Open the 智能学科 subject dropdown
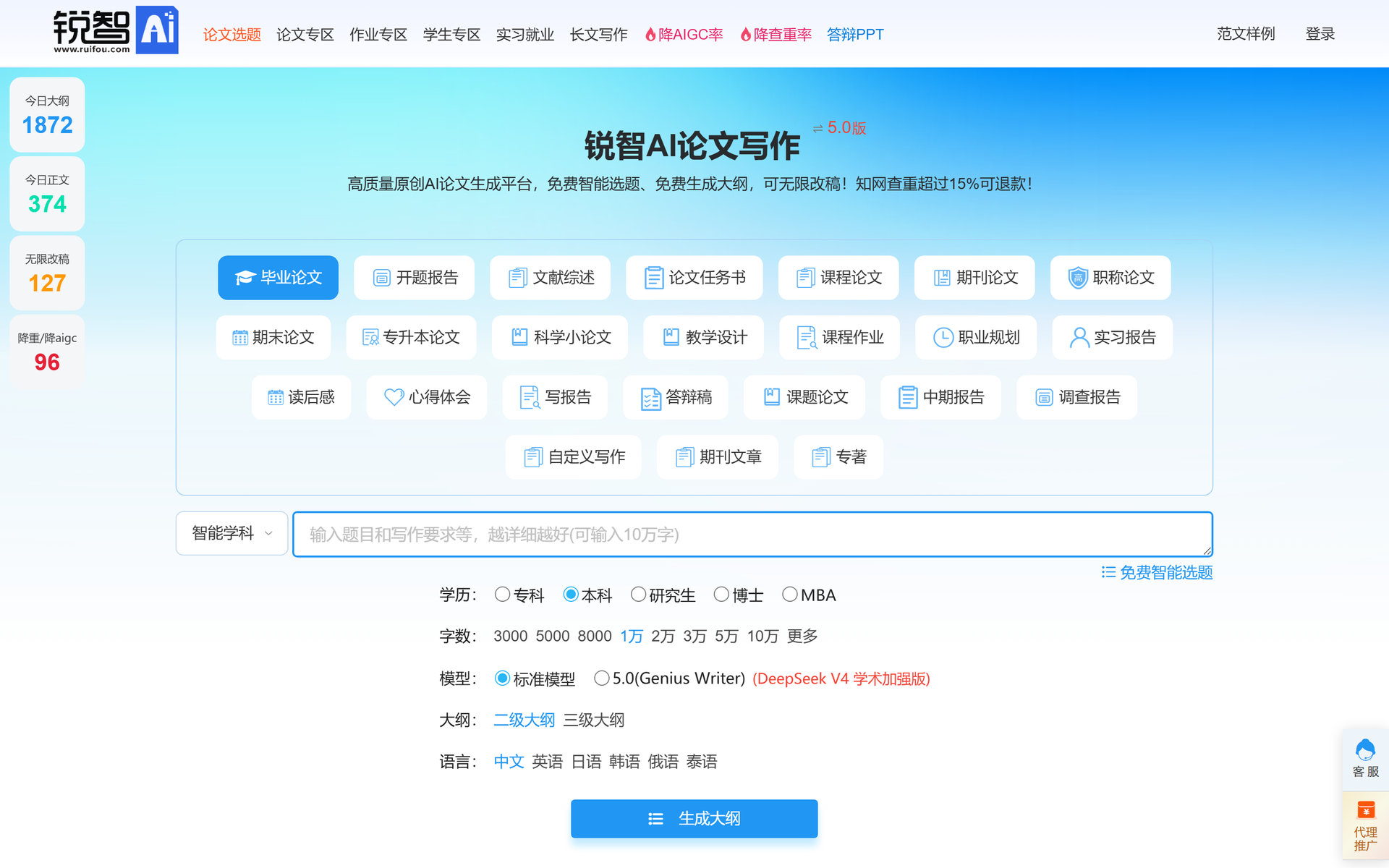Image resolution: width=1389 pixels, height=868 pixels. click(x=232, y=534)
